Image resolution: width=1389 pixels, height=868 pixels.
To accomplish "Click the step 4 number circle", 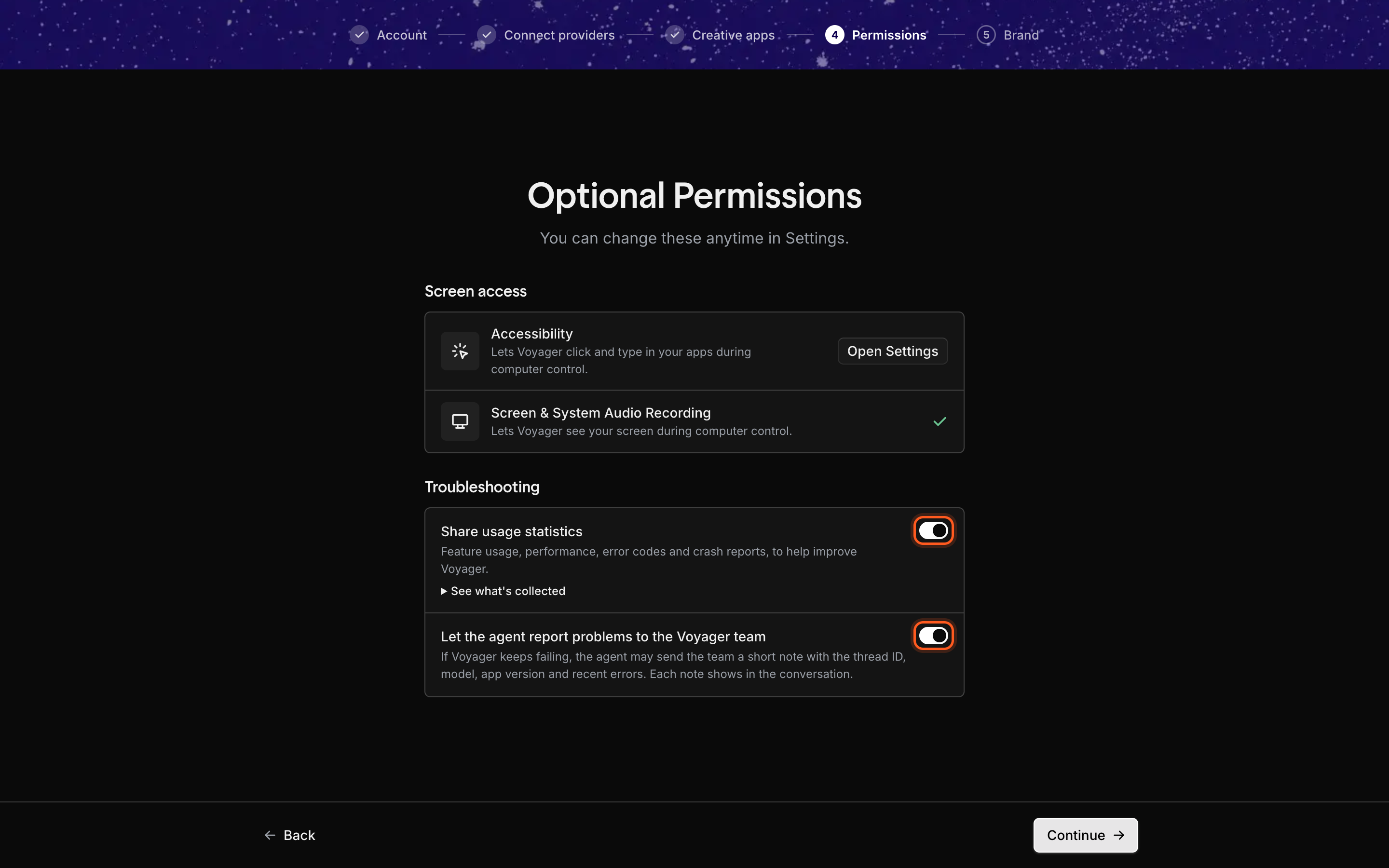I will point(834,35).
